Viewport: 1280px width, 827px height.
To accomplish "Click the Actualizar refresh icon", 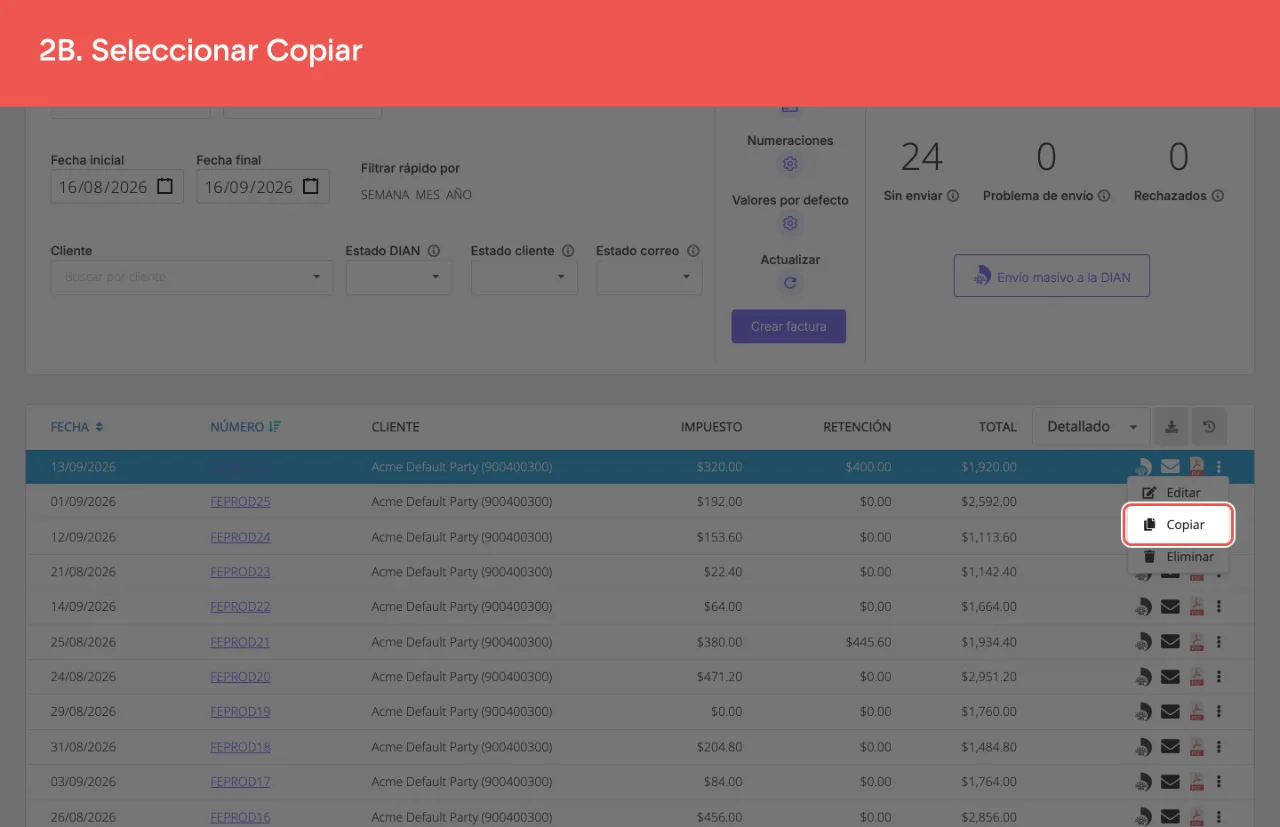I will coord(790,283).
